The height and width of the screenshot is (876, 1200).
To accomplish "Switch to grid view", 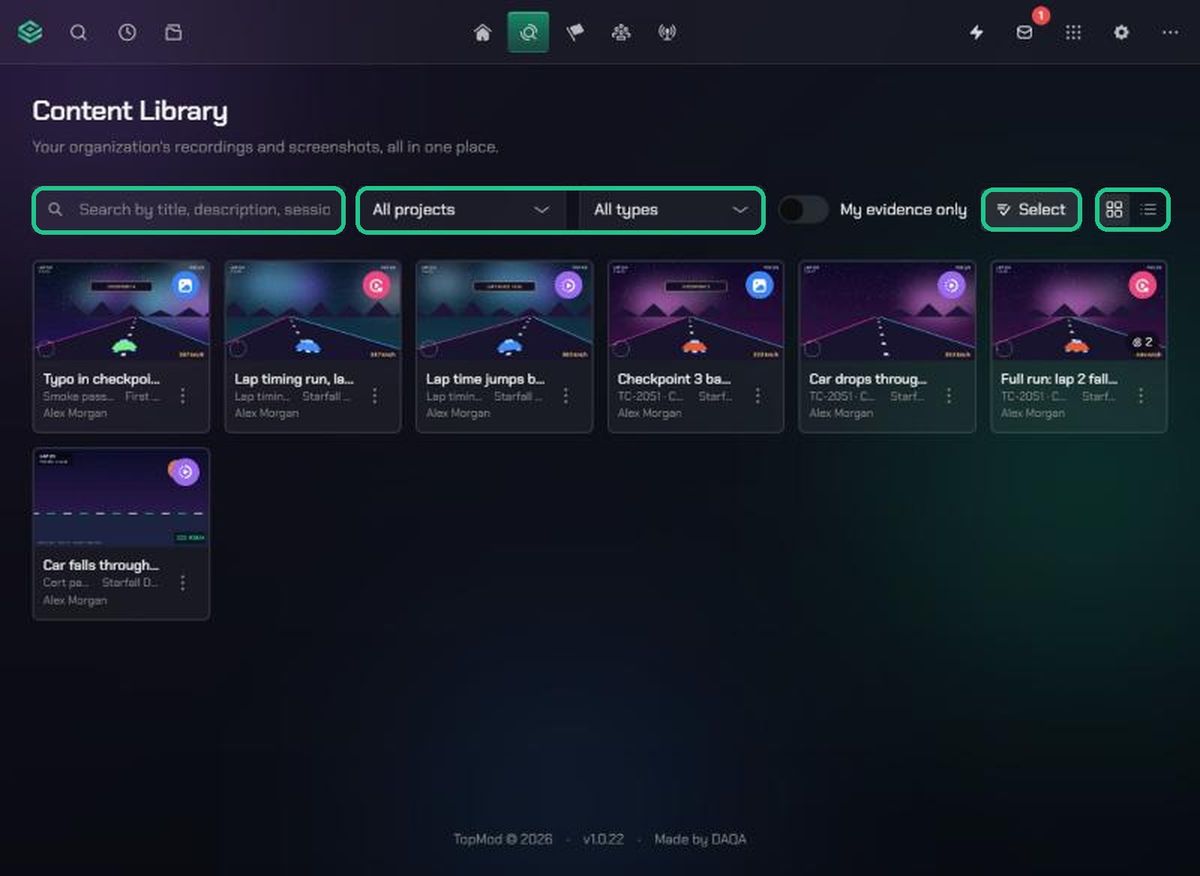I will coord(1114,210).
